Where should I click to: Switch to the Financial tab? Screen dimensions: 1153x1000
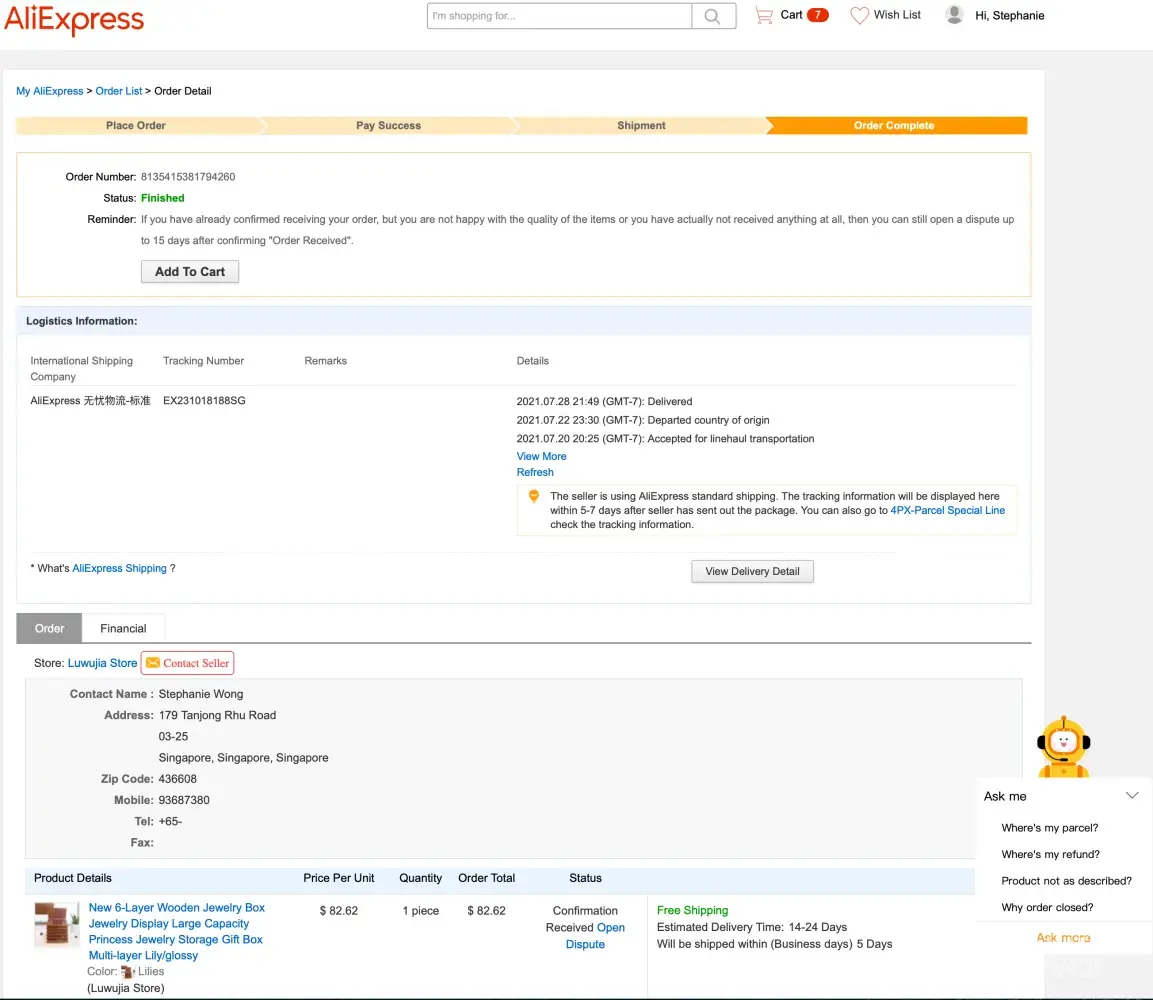tap(123, 628)
